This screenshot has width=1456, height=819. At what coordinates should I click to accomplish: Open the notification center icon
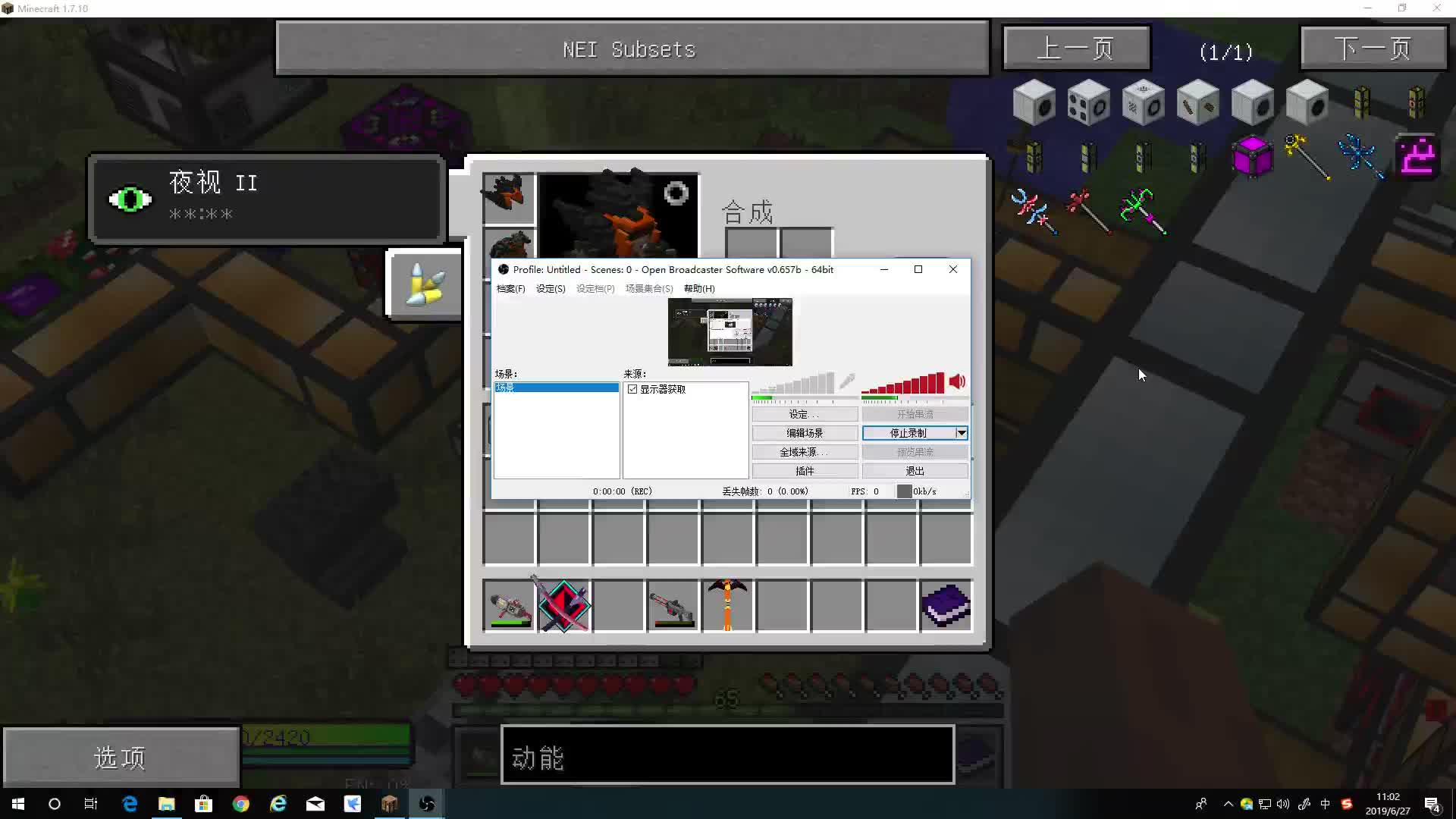1432,804
